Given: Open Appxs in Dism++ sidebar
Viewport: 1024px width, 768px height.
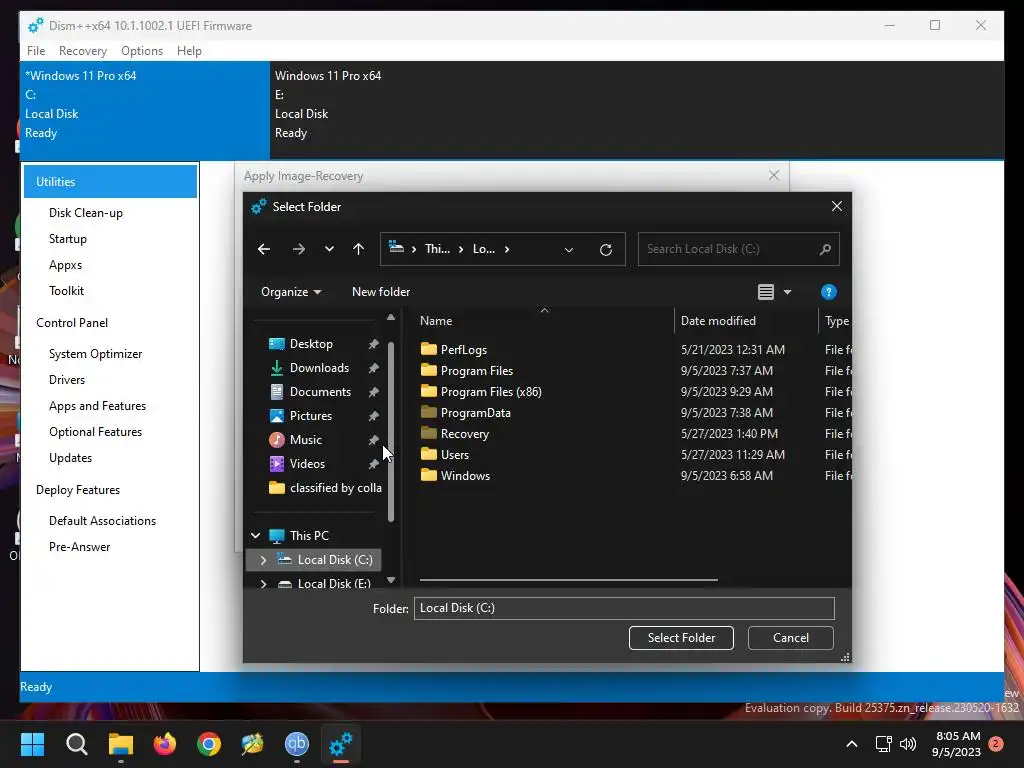Looking at the screenshot, I should pyautogui.click(x=65, y=265).
